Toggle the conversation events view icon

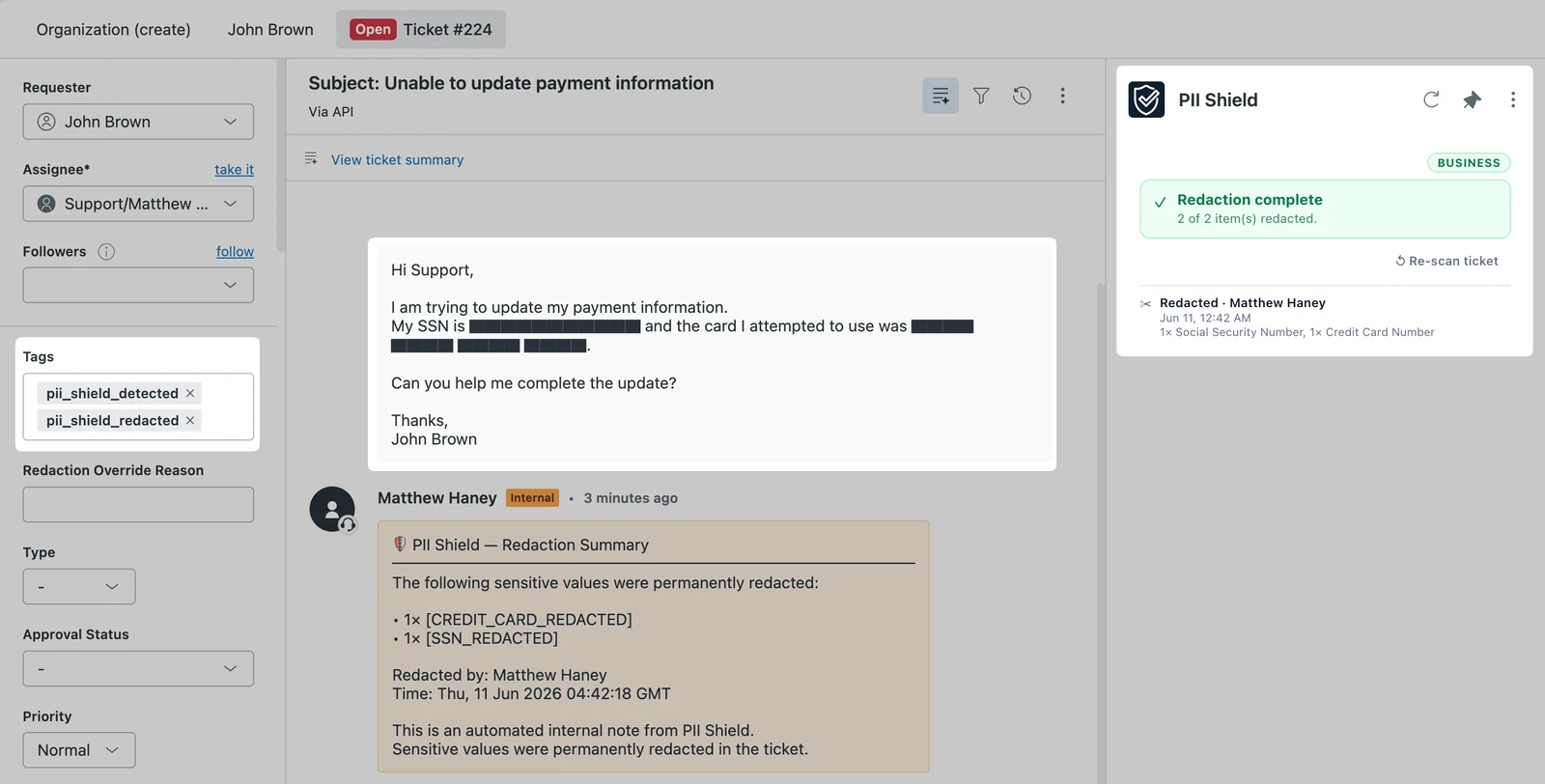(941, 96)
